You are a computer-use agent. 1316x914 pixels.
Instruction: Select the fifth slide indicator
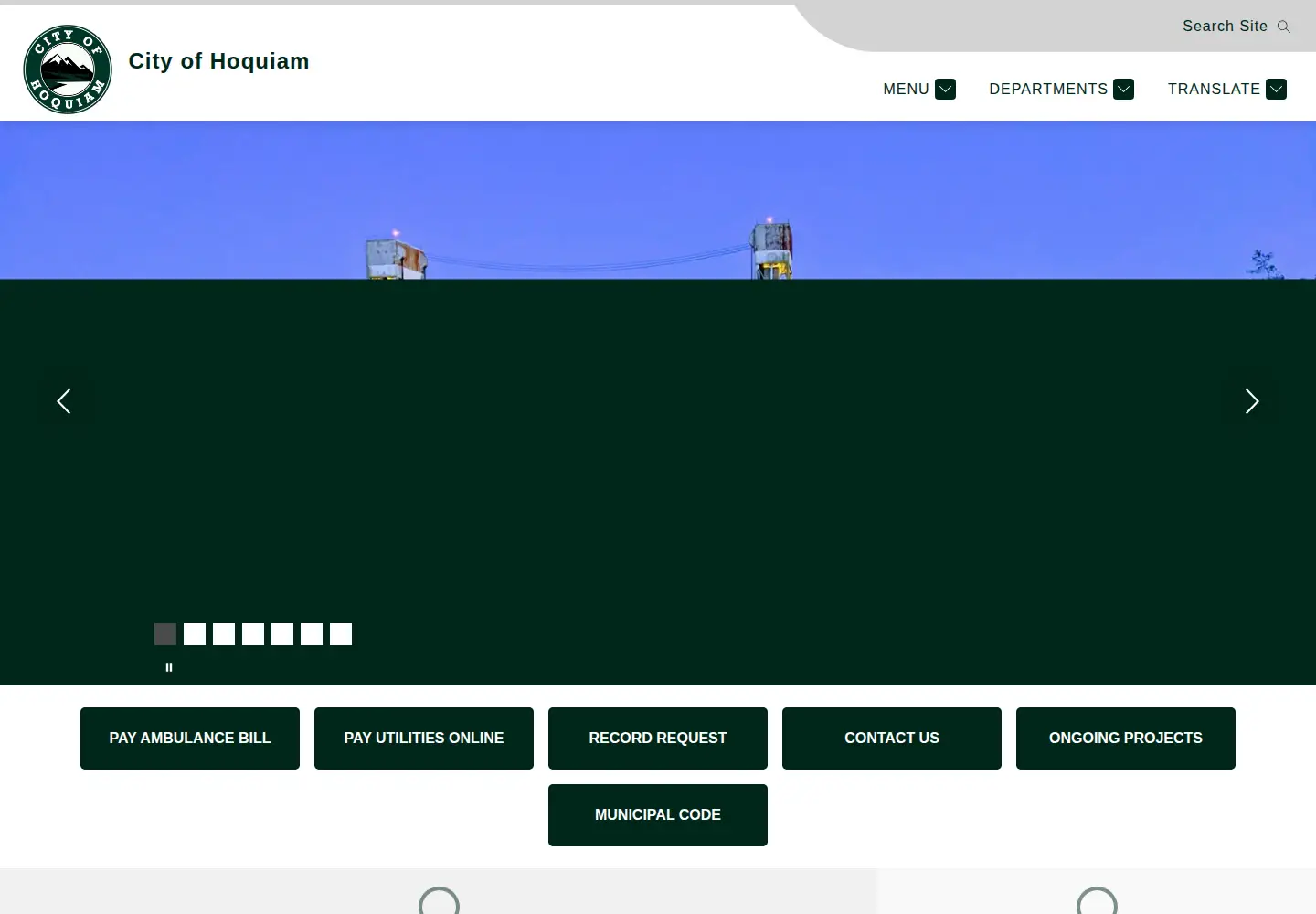coord(282,634)
